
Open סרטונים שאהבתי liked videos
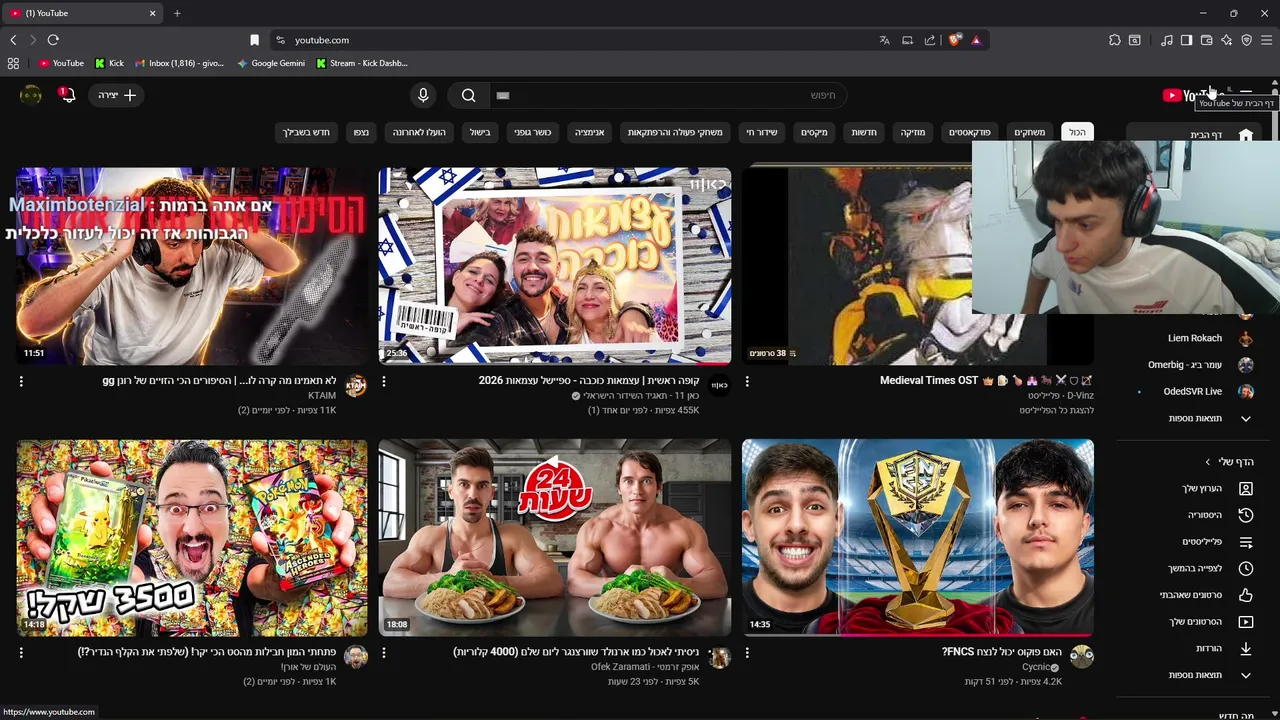click(1195, 595)
